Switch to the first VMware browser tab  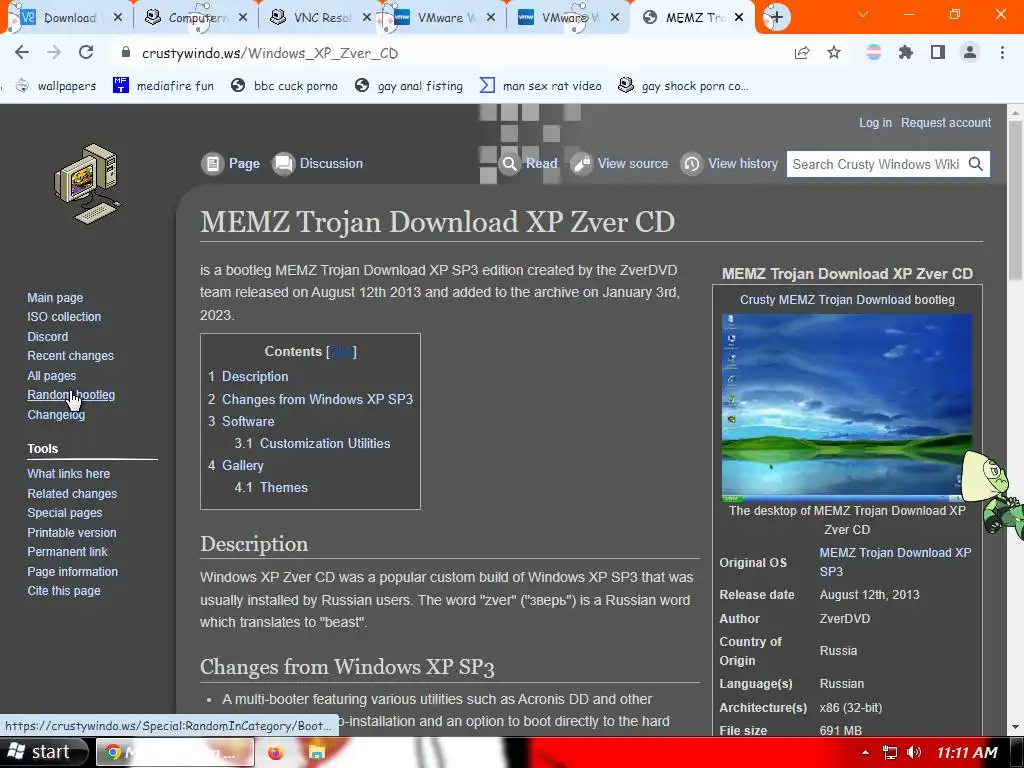click(x=446, y=18)
